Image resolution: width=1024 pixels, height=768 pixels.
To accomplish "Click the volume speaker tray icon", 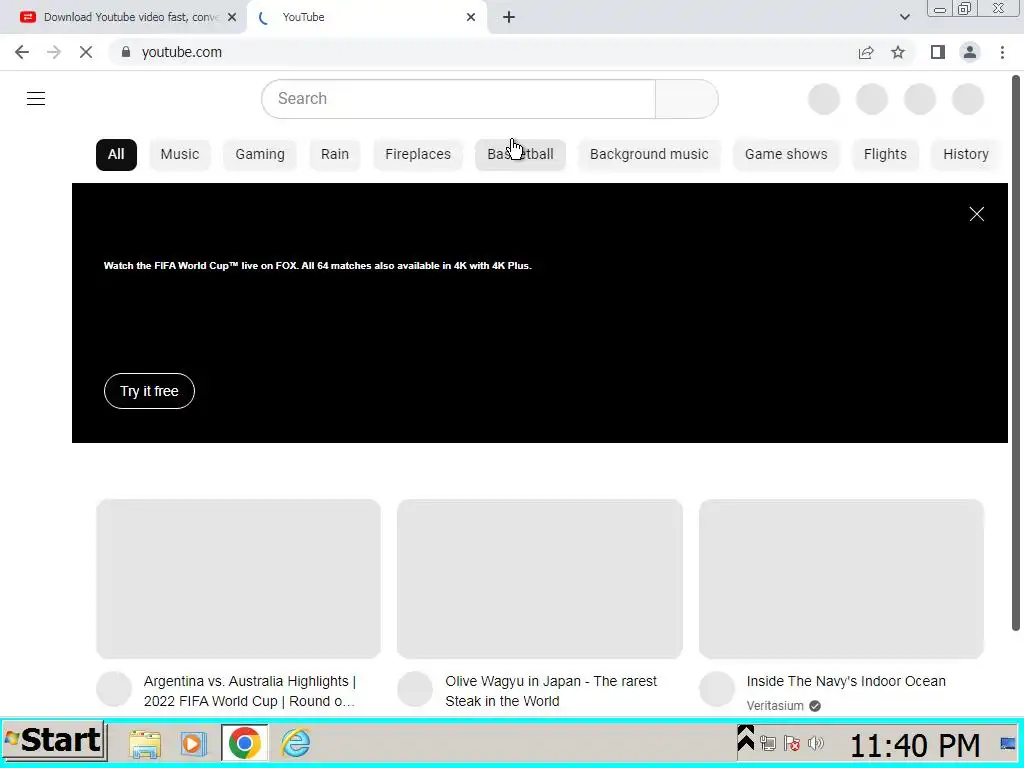I will pos(815,743).
